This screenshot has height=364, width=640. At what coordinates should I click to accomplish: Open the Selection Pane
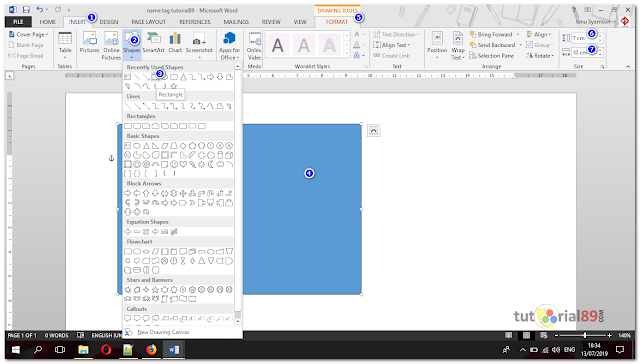[x=491, y=55]
